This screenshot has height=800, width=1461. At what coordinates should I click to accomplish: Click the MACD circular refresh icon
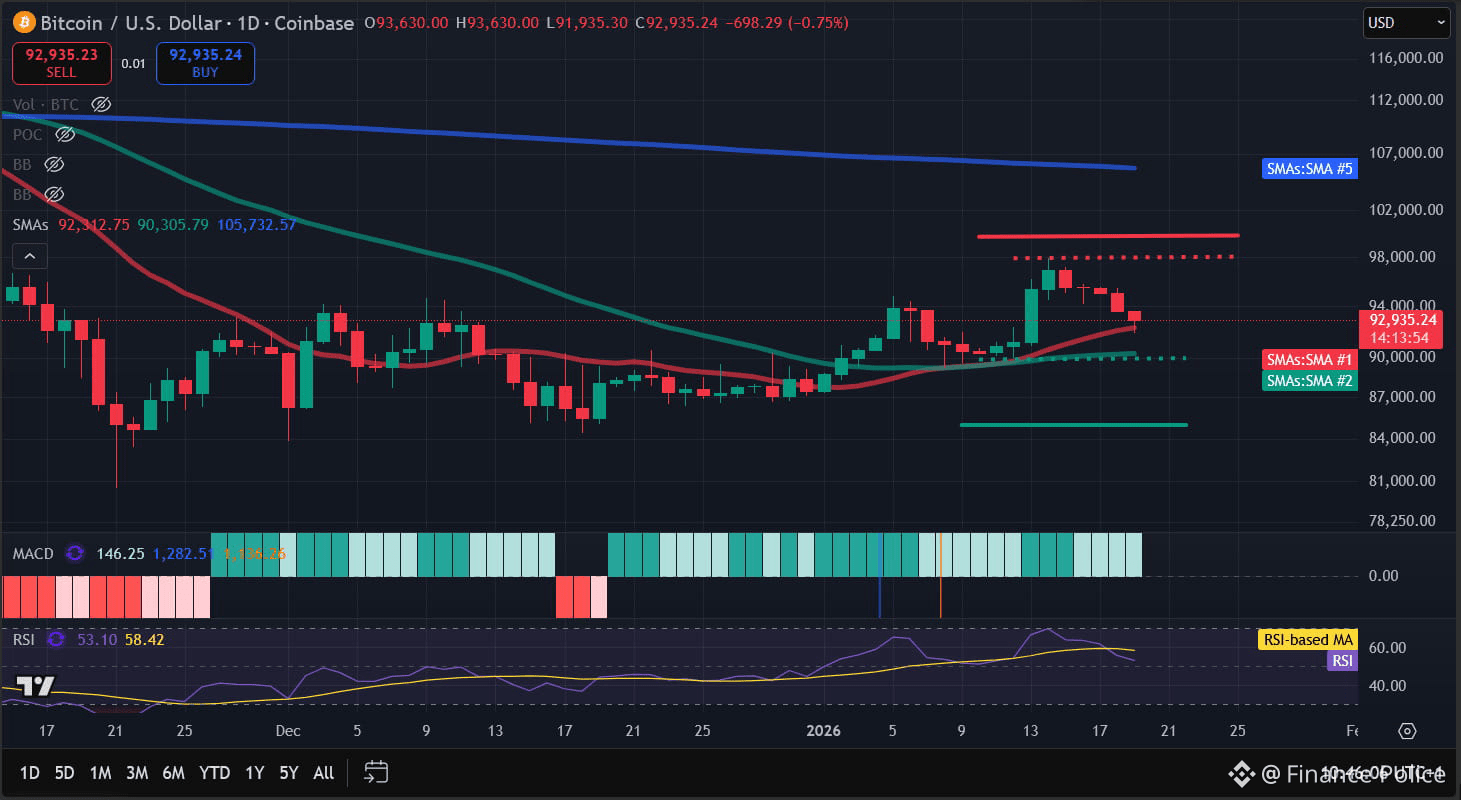pyautogui.click(x=74, y=553)
